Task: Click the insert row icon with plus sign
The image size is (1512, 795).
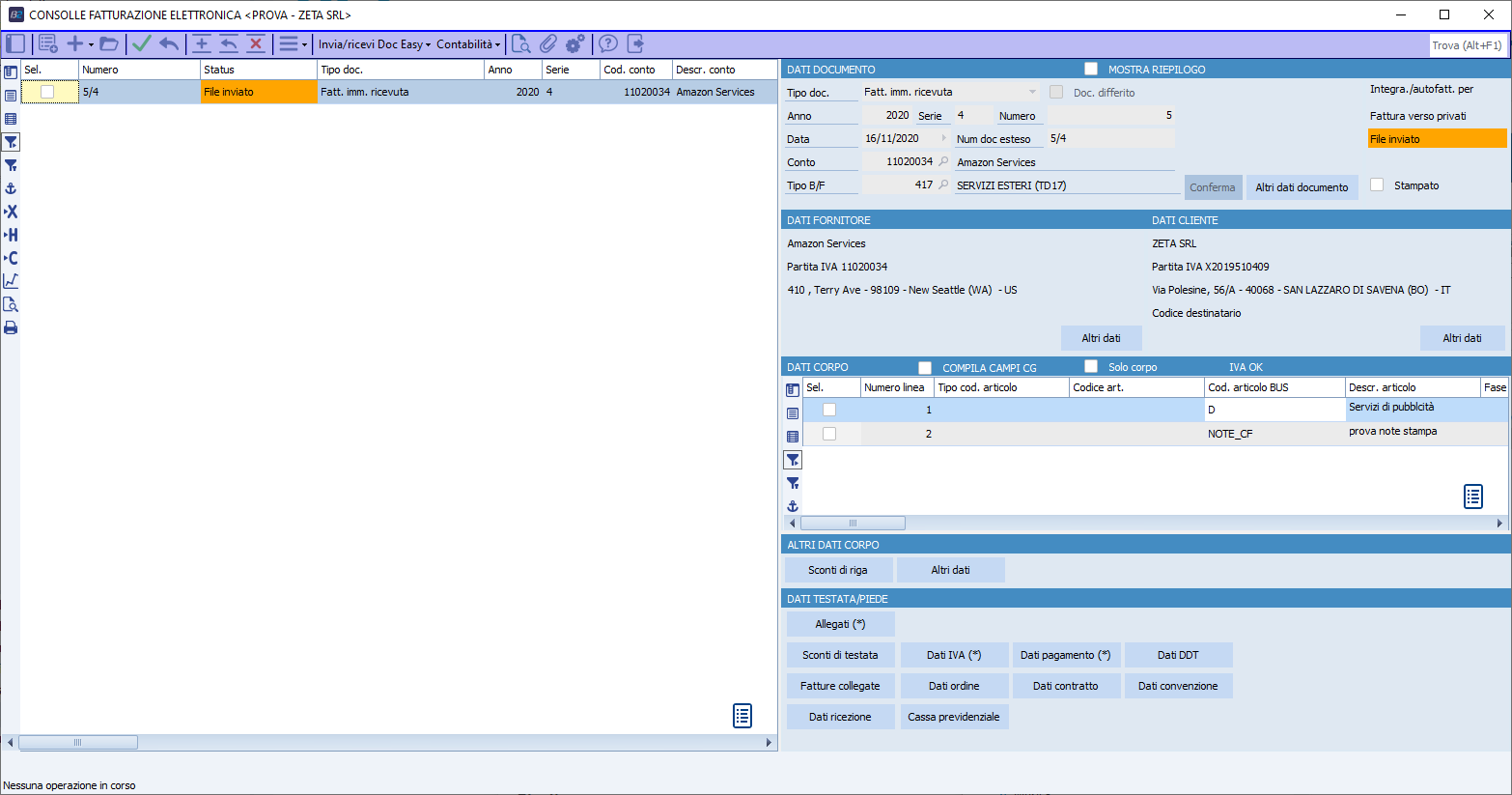Action: coord(201,43)
